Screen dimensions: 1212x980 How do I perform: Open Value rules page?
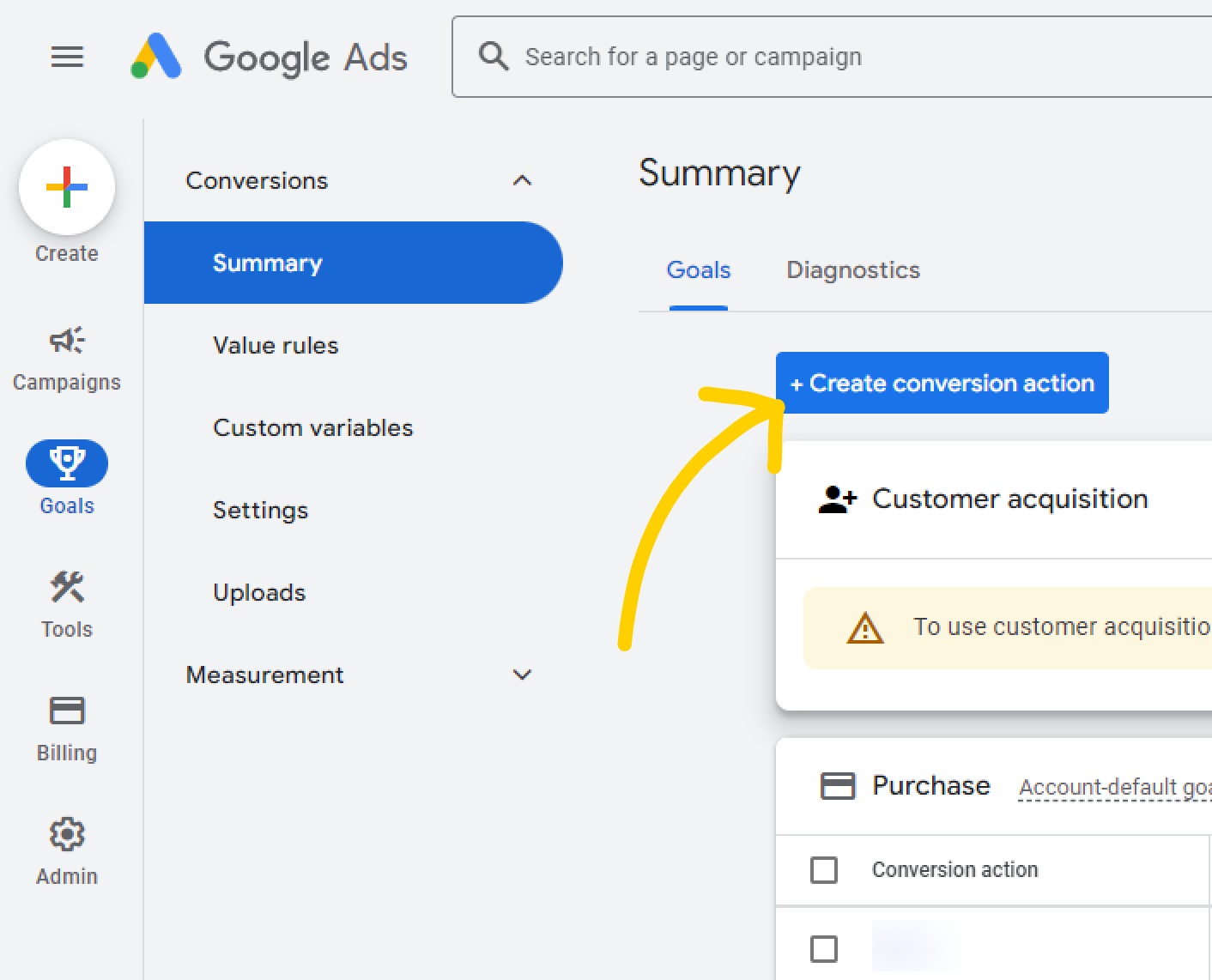(276, 345)
